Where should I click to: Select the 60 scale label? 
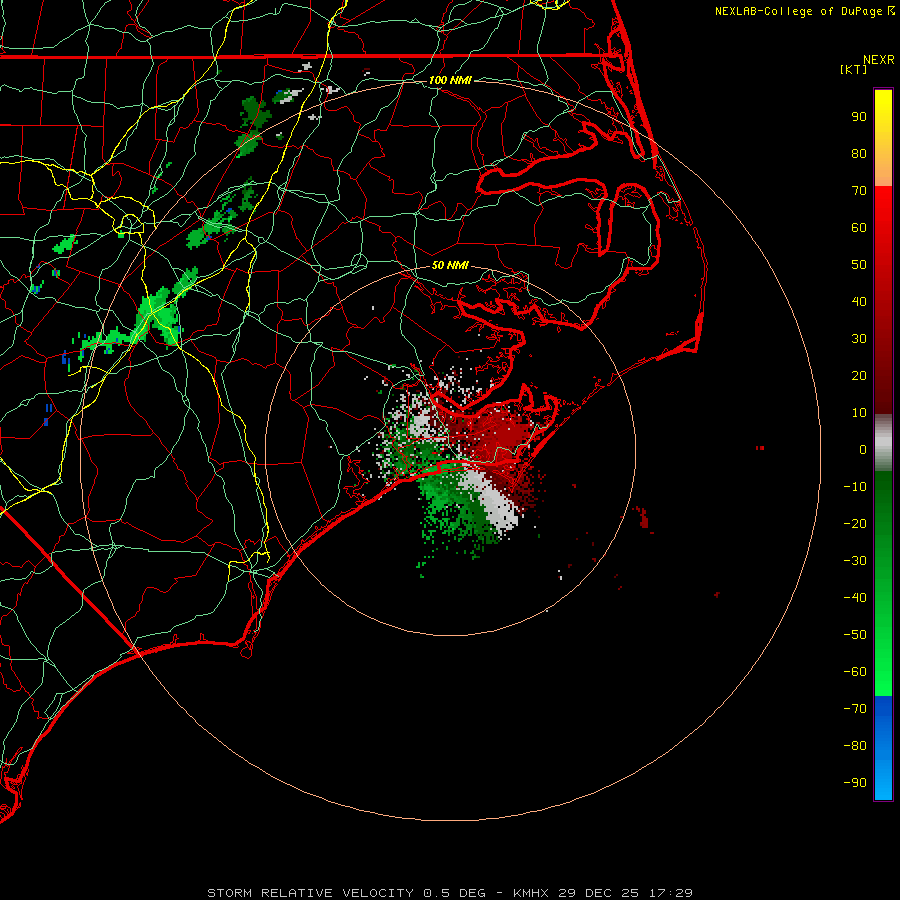(859, 228)
